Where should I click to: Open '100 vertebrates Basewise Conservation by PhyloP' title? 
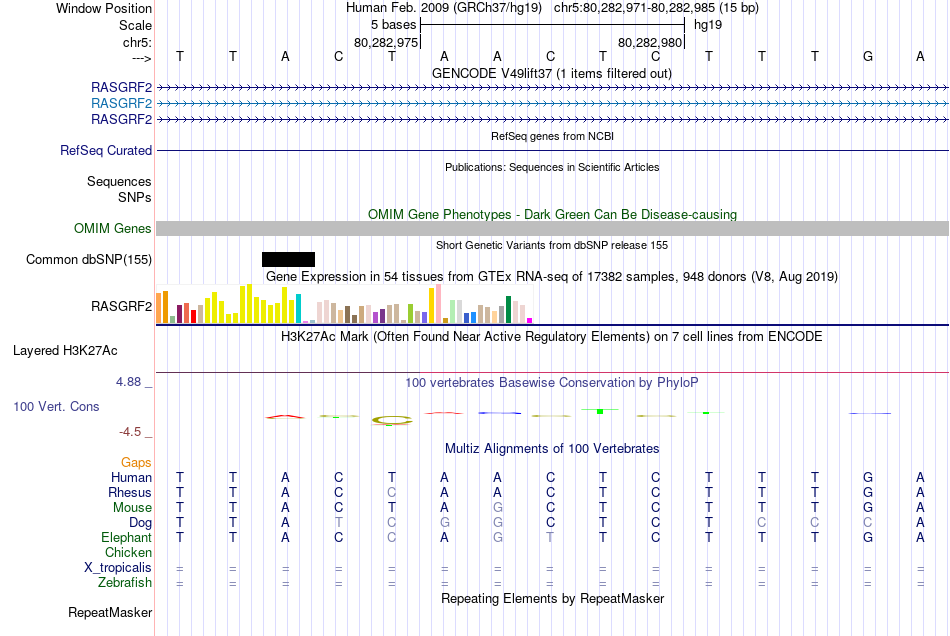(552, 383)
